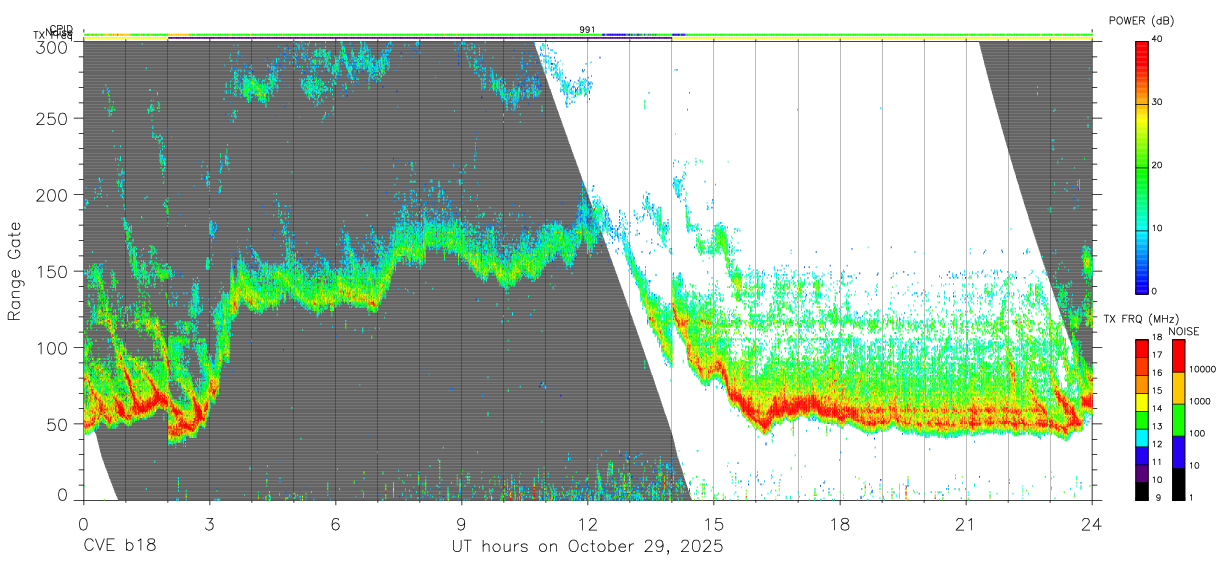1228x567 pixels.
Task: Select the blue 11–12 MHz TX FRQ swatch
Action: [1141, 454]
